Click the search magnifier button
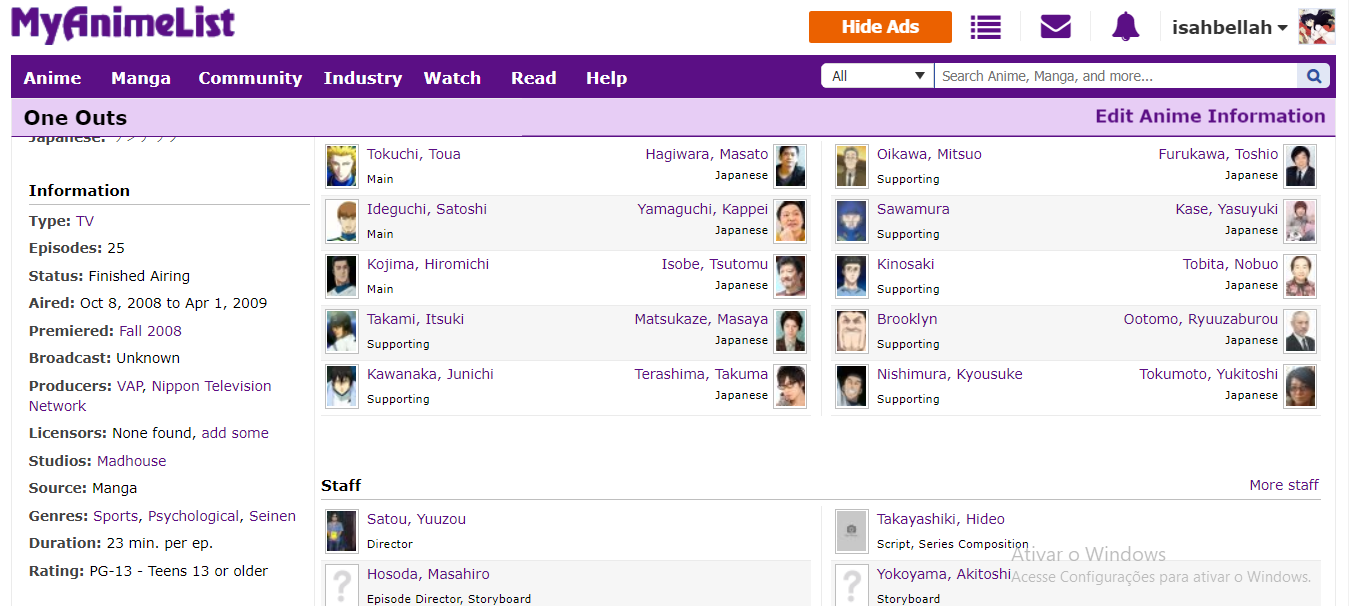The image size is (1349, 606). (1313, 76)
